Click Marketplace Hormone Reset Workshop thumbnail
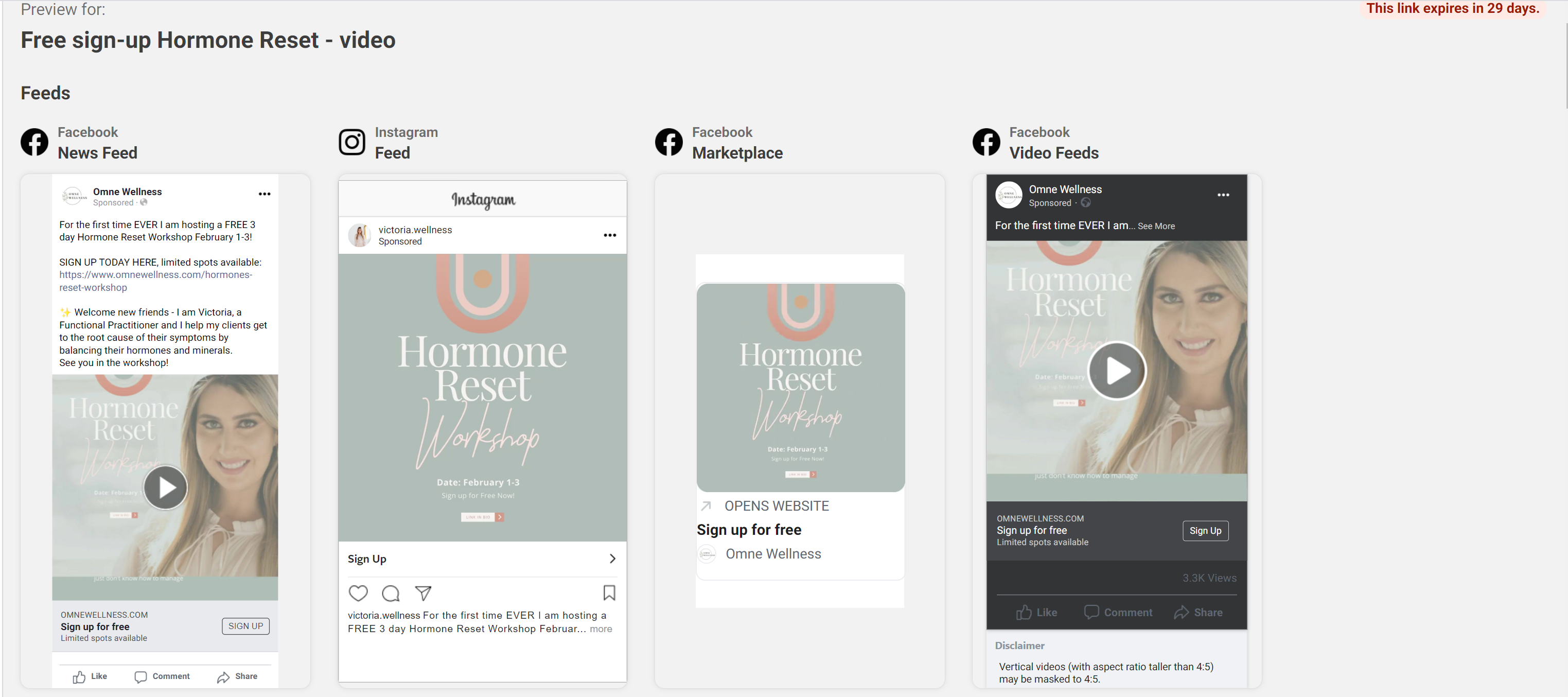Image resolution: width=1568 pixels, height=697 pixels. [800, 387]
